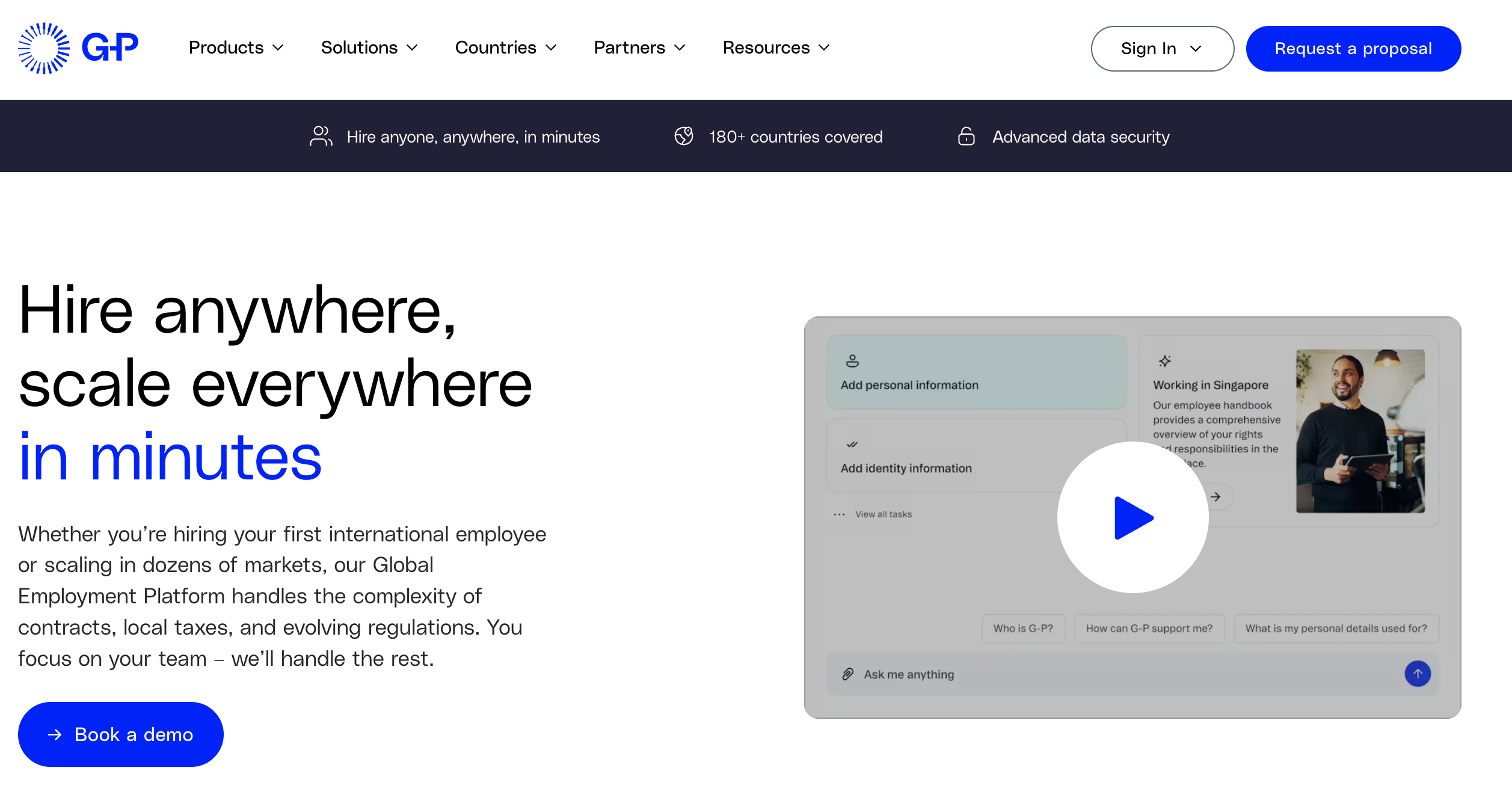Open the Resources menu
Viewport: 1512px width, 788px height.
[x=776, y=48]
